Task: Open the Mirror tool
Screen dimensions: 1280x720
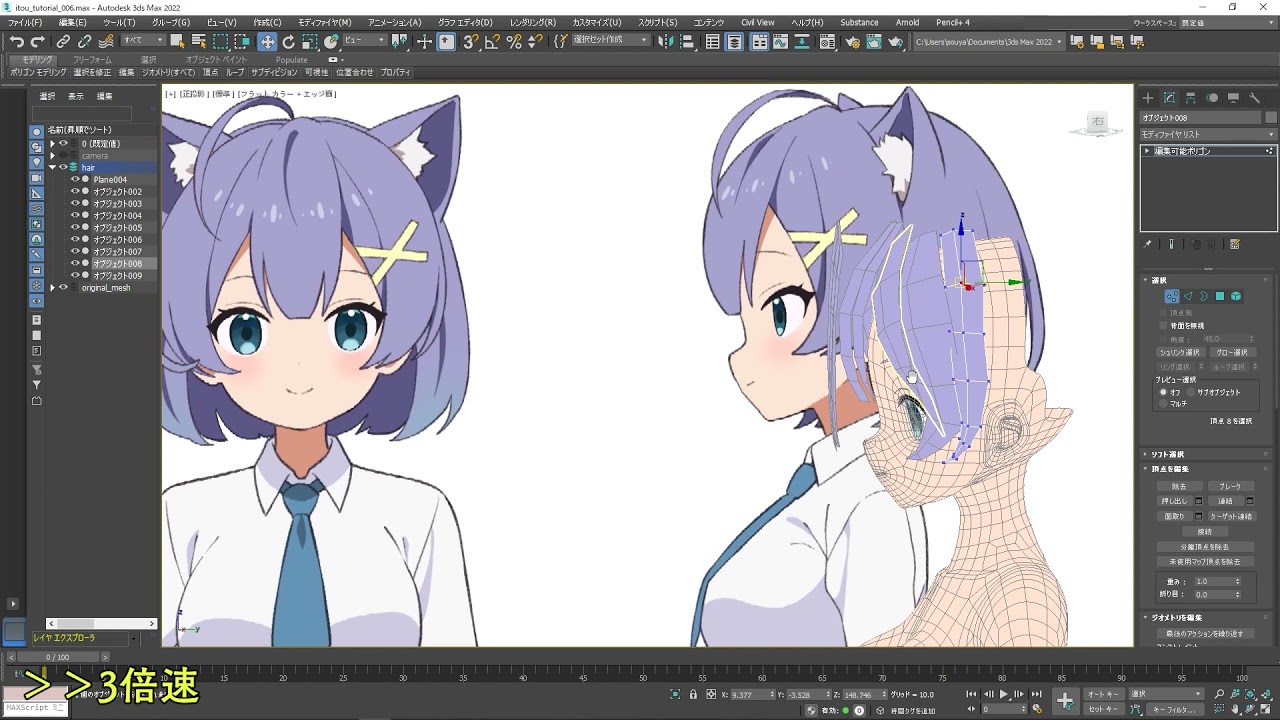Action: coord(668,41)
